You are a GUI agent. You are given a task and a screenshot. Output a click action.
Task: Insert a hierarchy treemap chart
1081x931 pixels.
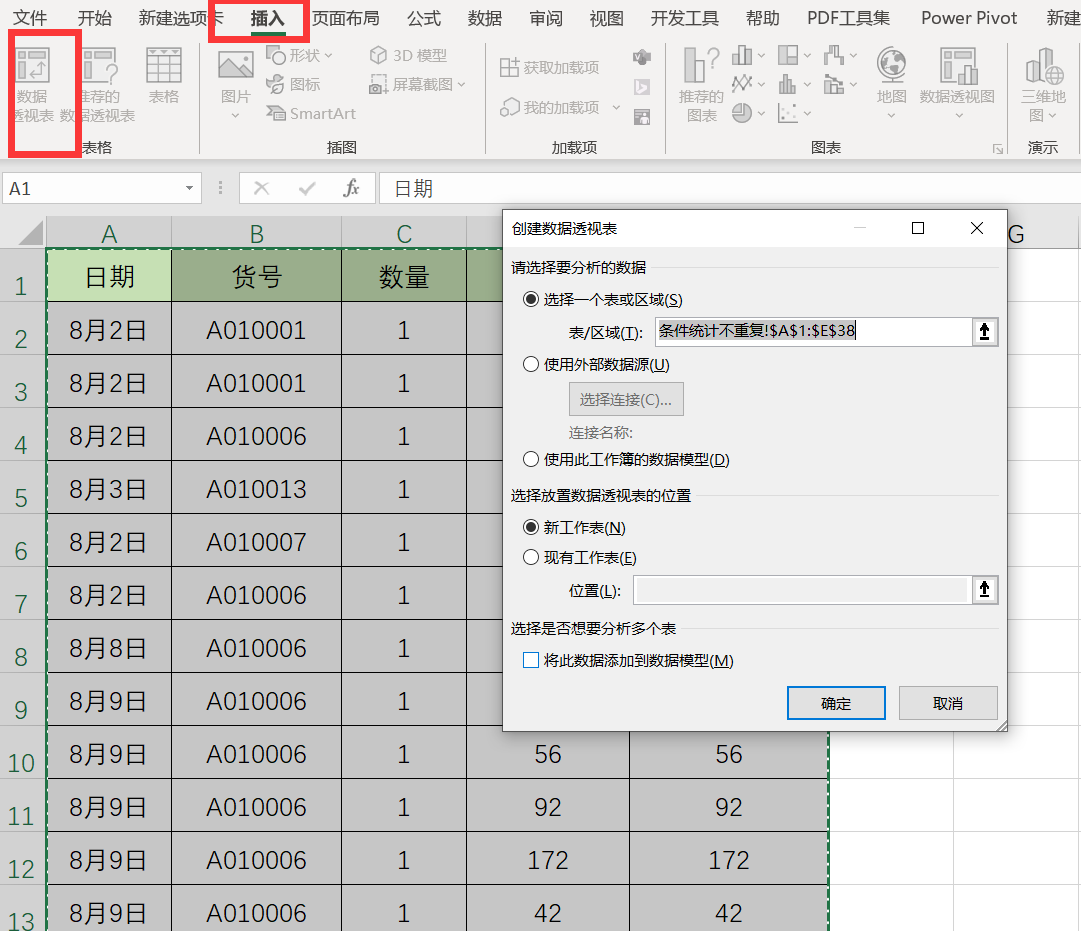click(x=788, y=55)
